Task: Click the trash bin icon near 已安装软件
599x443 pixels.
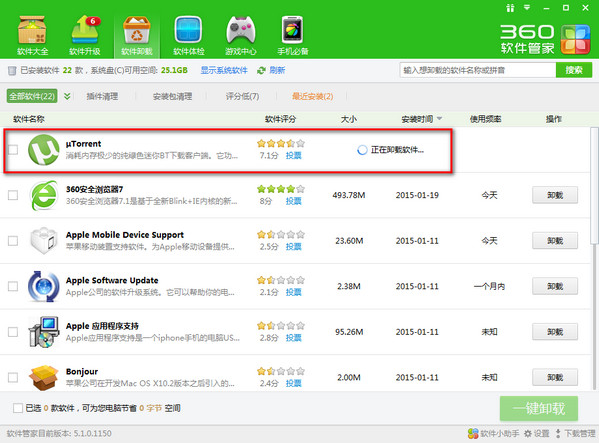Action: pyautogui.click(x=12, y=70)
